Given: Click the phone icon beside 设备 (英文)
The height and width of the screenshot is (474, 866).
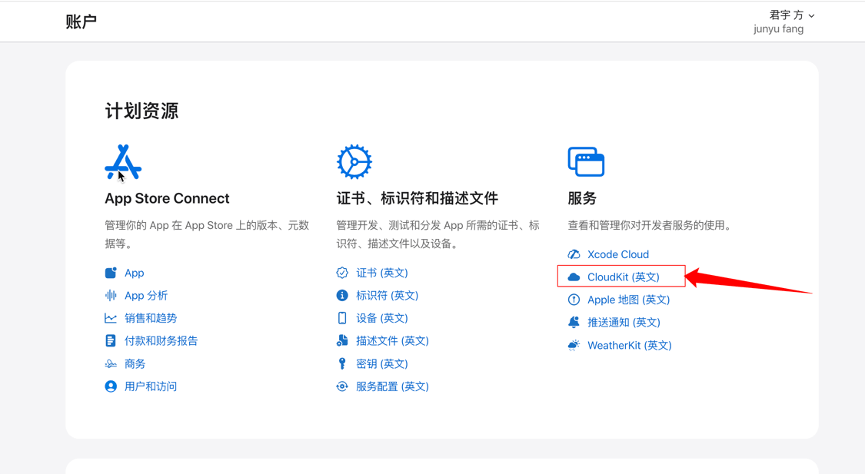Looking at the screenshot, I should 342,318.
